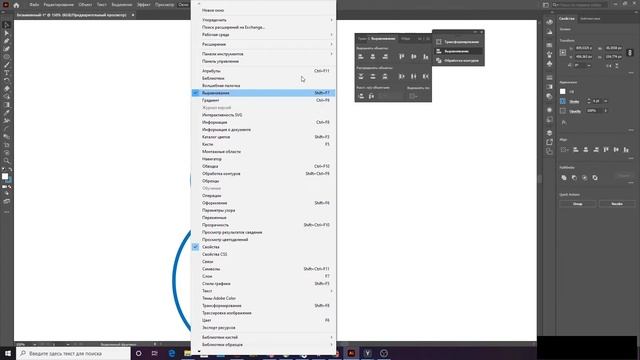The image size is (640, 360).
Task: Open the Fill color swatch in Properties
Action: tap(563, 91)
